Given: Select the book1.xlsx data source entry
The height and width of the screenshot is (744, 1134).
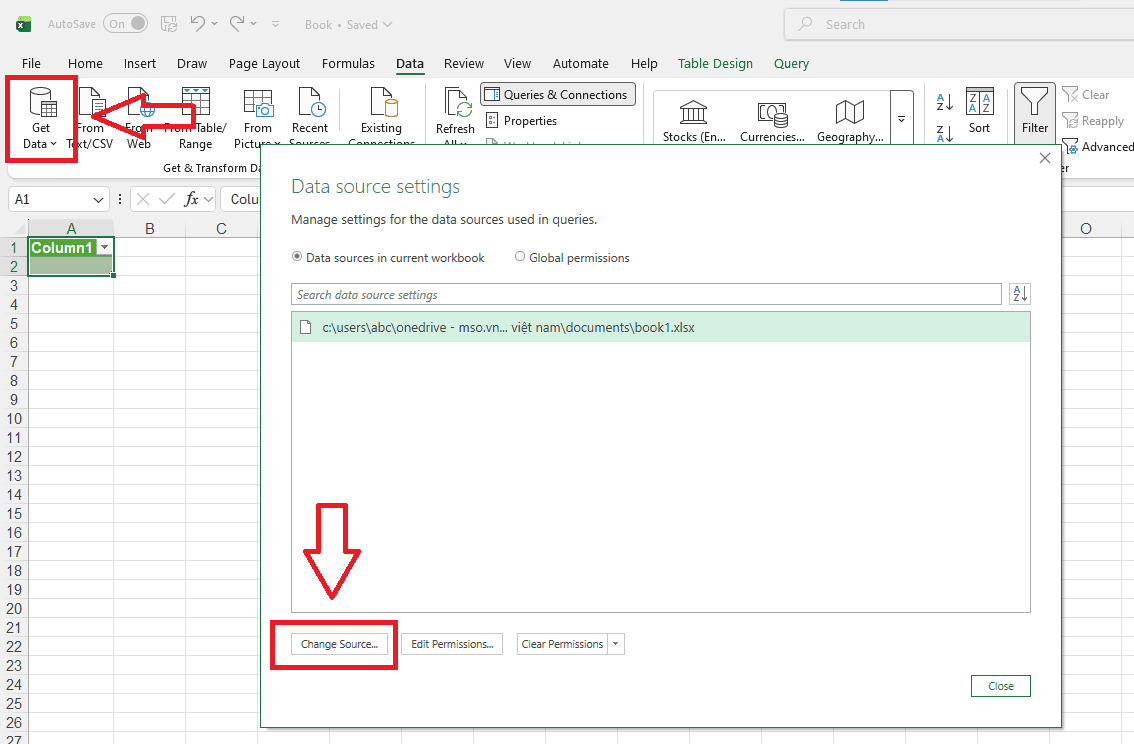Looking at the screenshot, I should 660,328.
